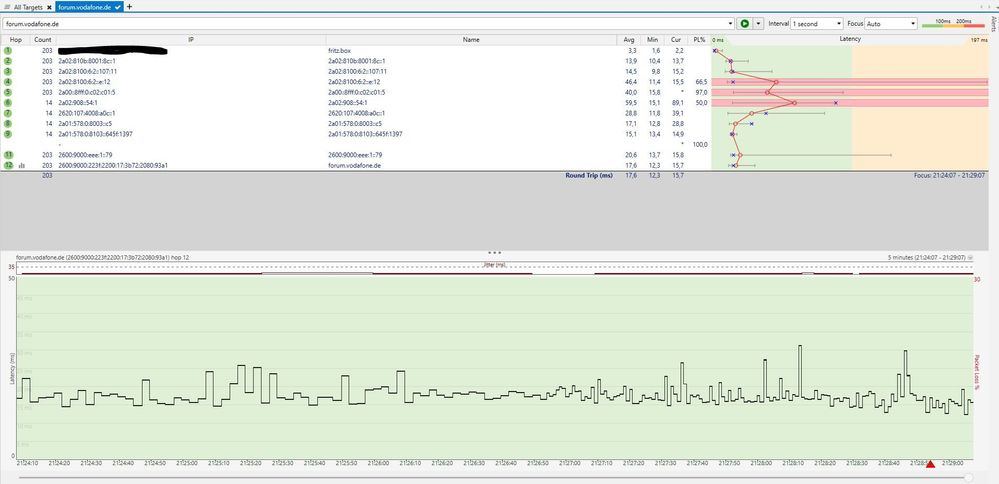Click the IP column header
999x484 pixels.
[191, 39]
